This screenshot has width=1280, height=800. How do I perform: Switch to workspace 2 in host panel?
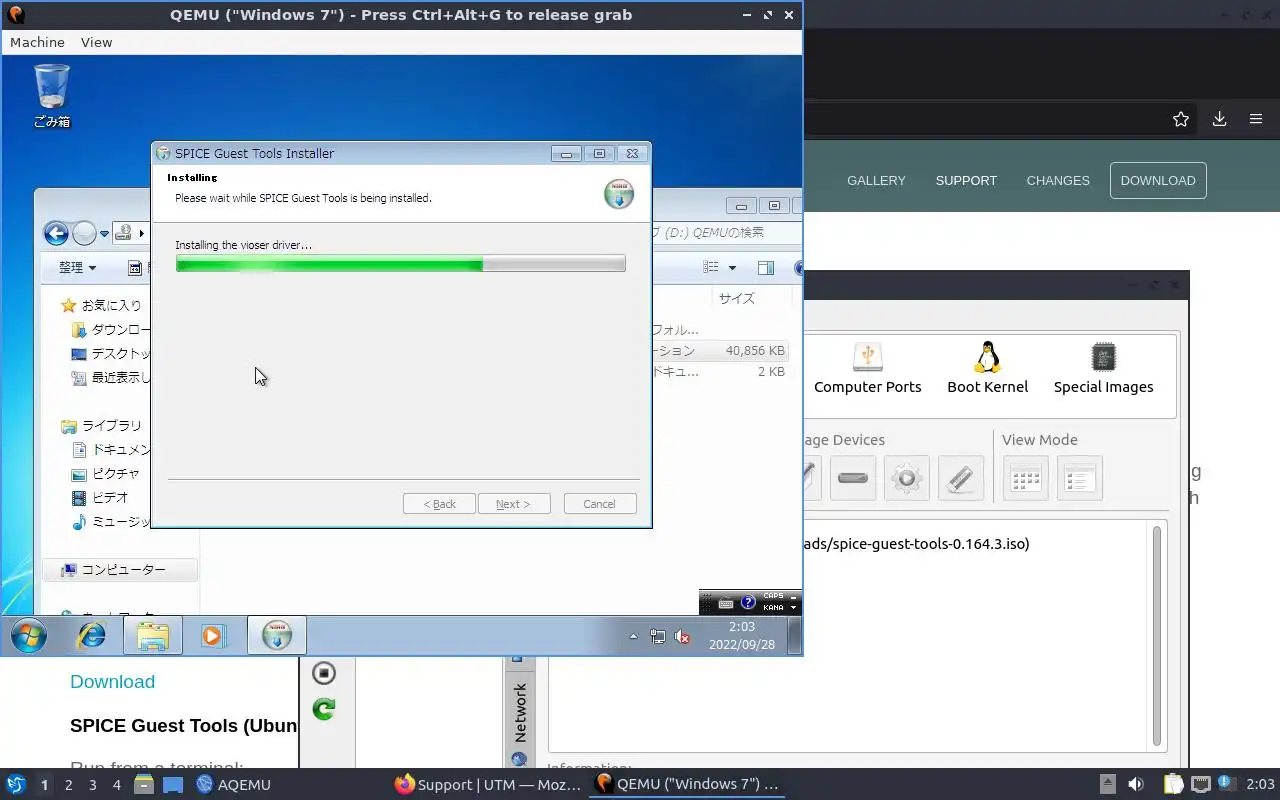(x=68, y=785)
